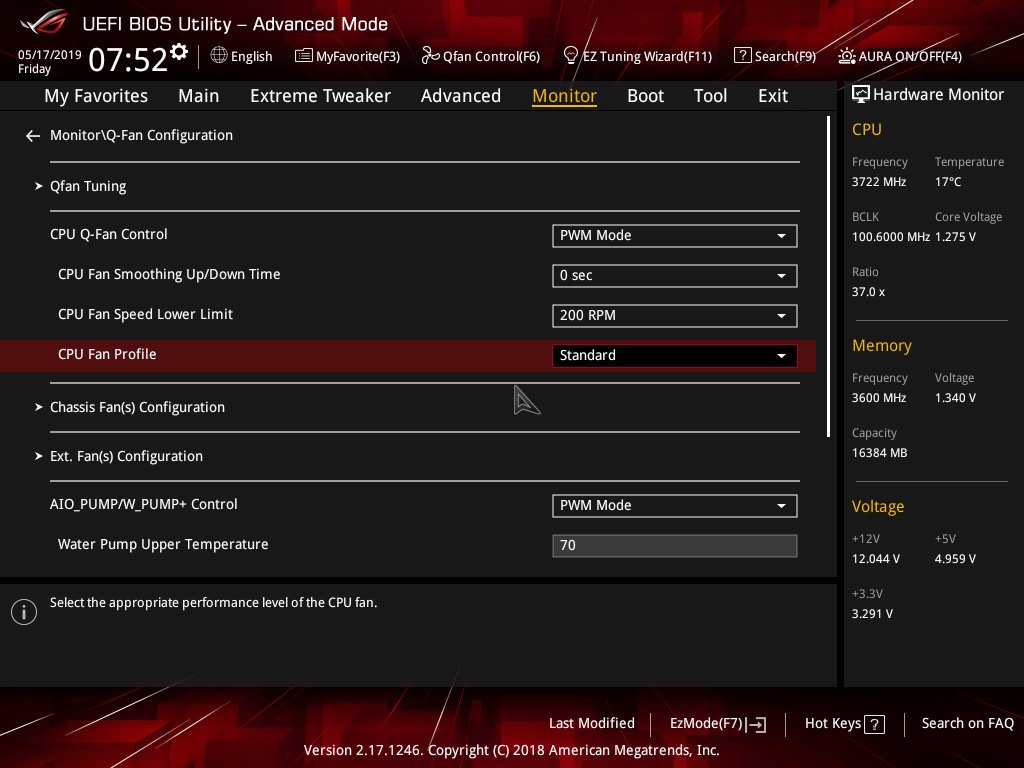Click the 3.291 V reading
Image resolution: width=1024 pixels, height=768 pixels.
pos(872,614)
